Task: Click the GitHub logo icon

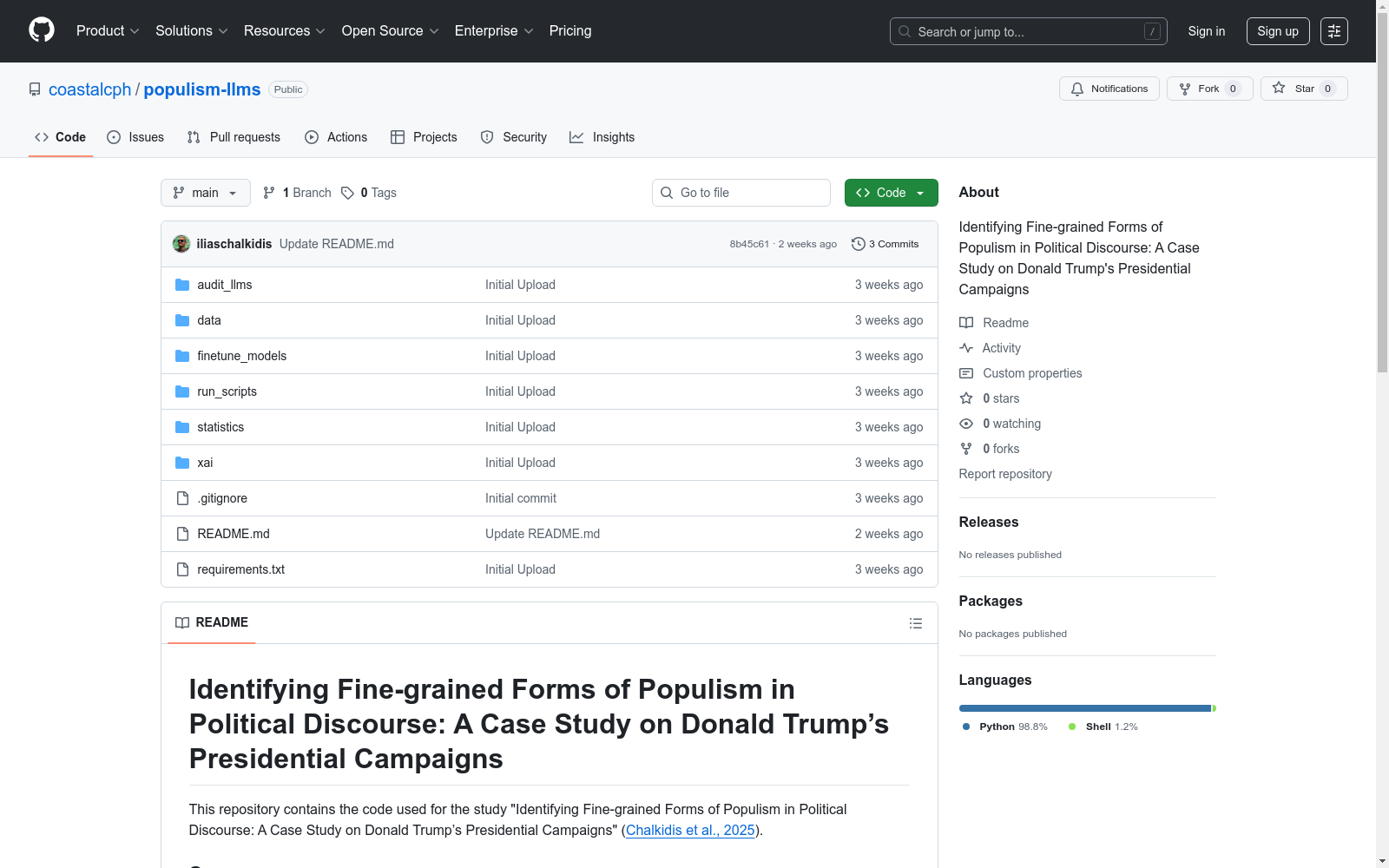Action: tap(42, 30)
